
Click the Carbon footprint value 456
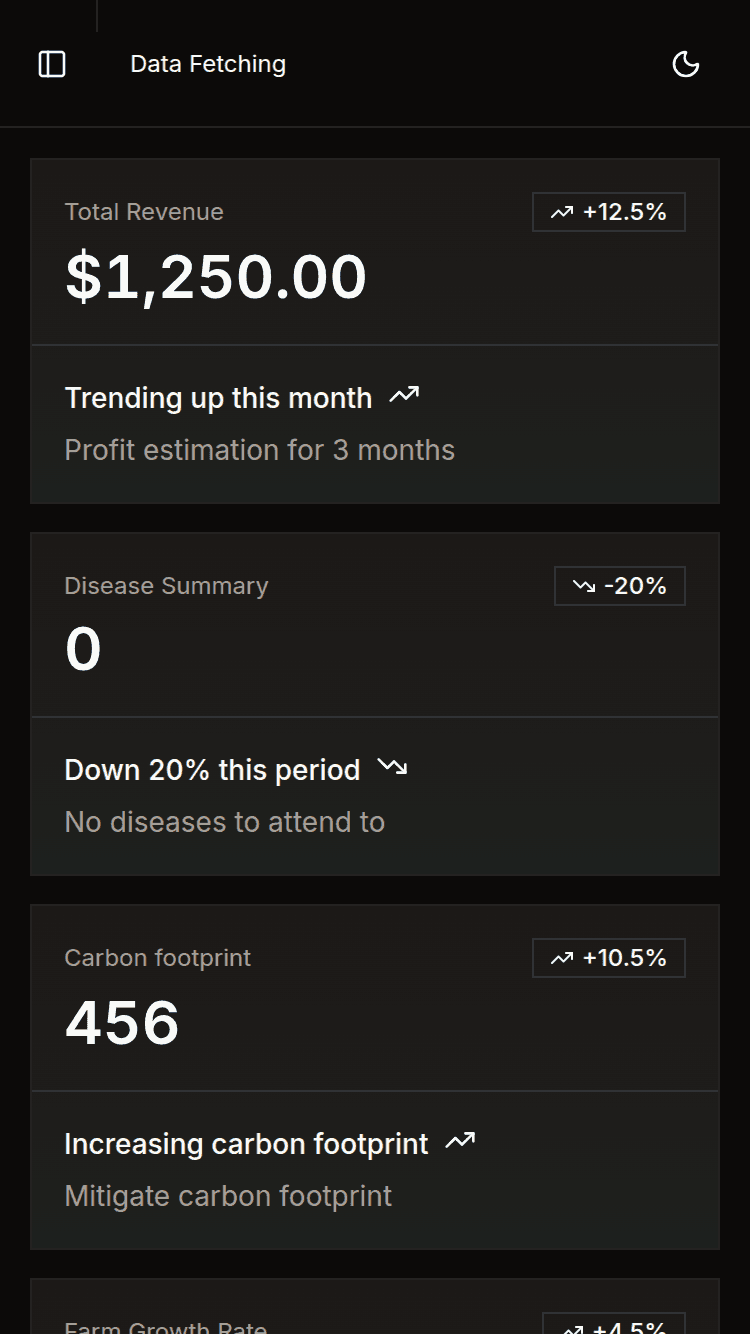122,1022
